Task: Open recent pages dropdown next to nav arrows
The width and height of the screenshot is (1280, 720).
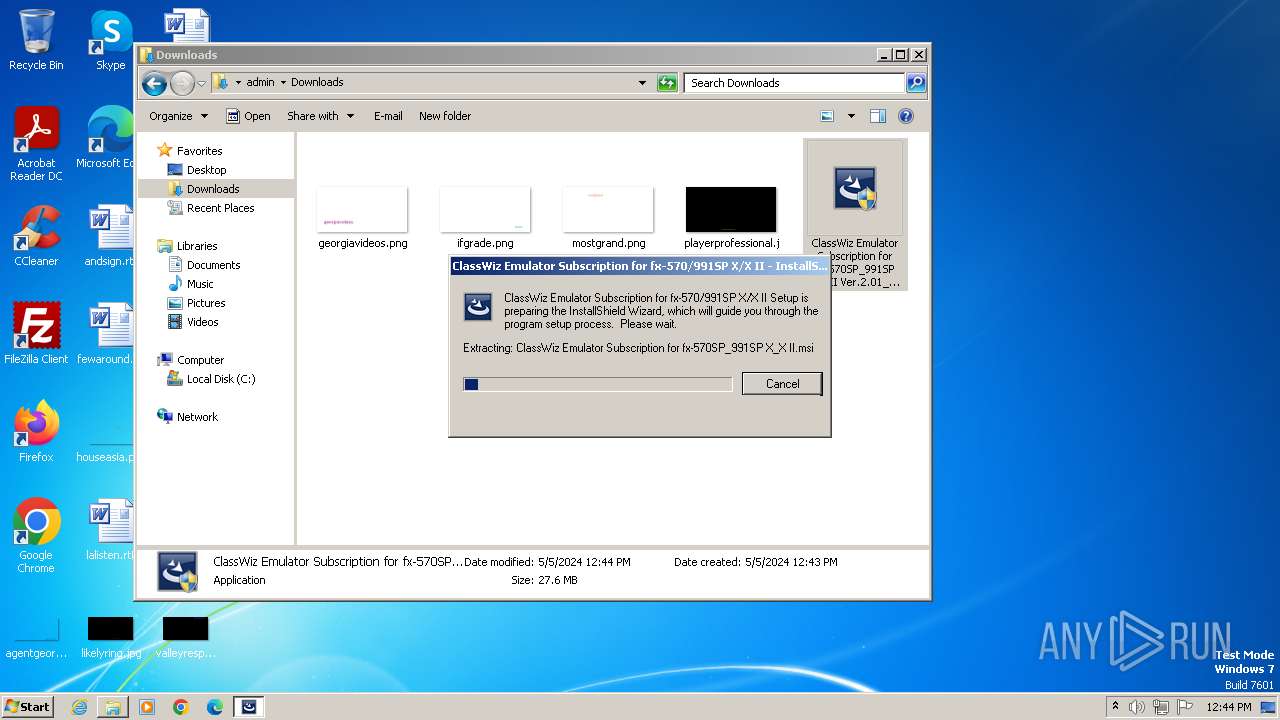Action: coord(201,83)
